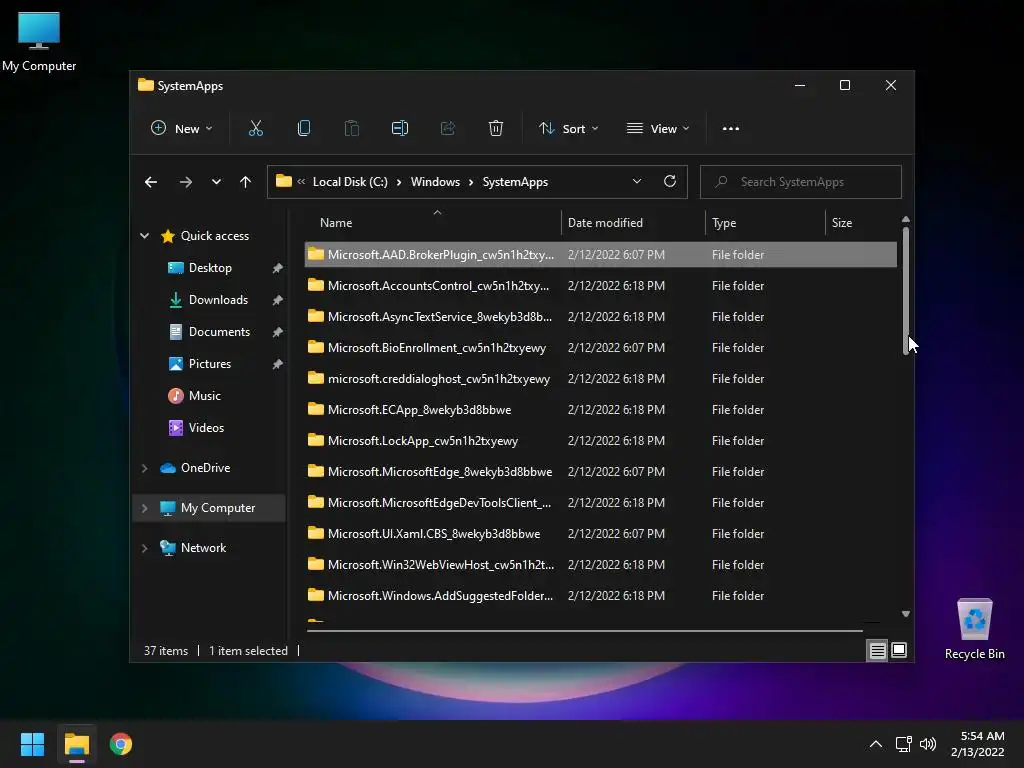Open the See more ellipsis menu
Viewport: 1024px width, 768px height.
(x=731, y=129)
